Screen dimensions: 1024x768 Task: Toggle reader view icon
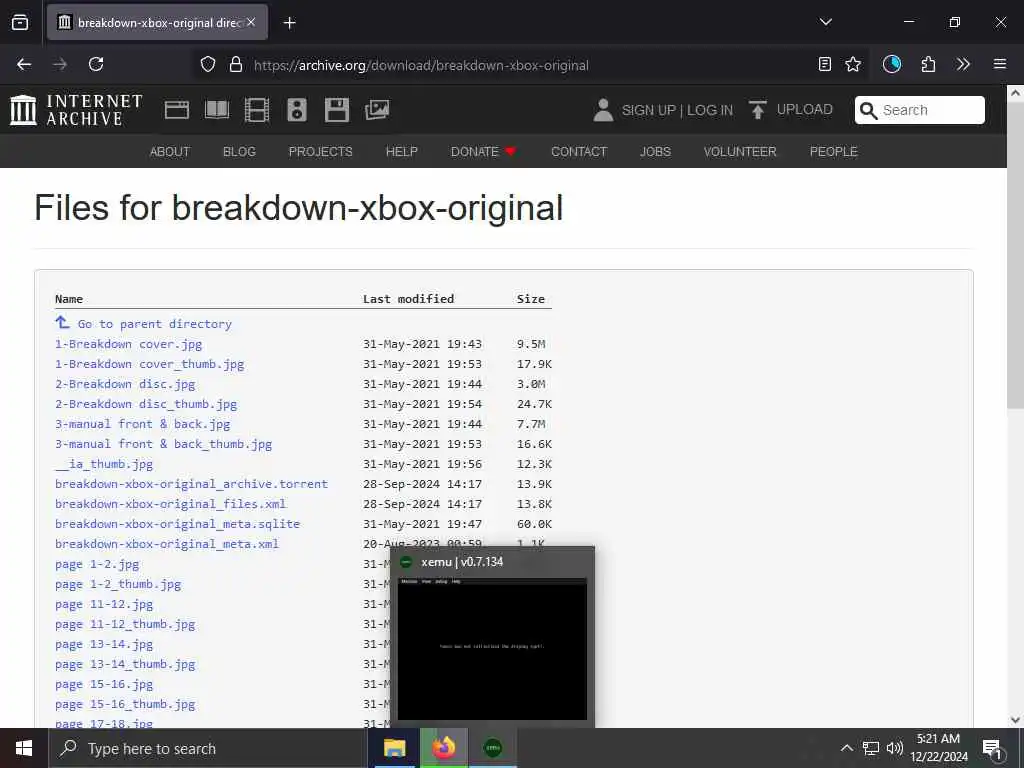coord(825,64)
